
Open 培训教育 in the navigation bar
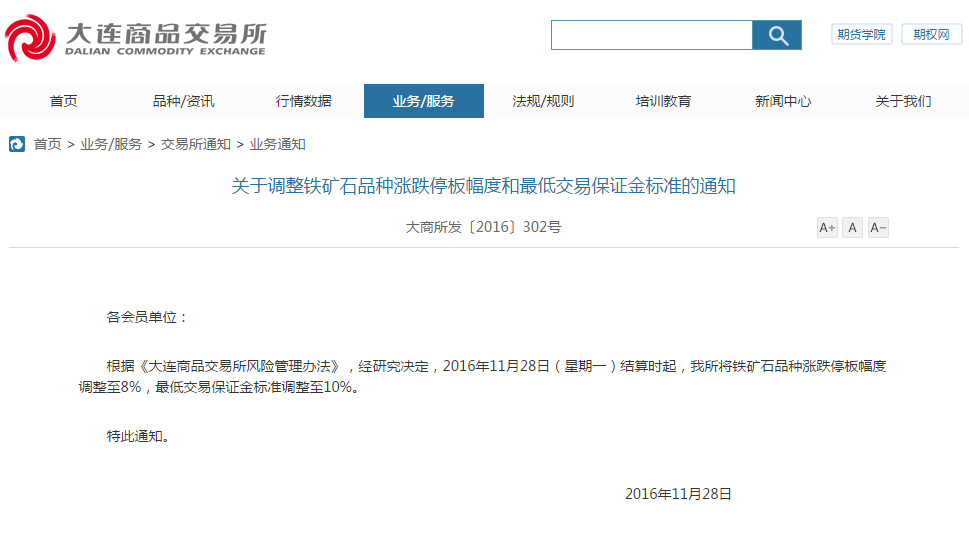(663, 101)
